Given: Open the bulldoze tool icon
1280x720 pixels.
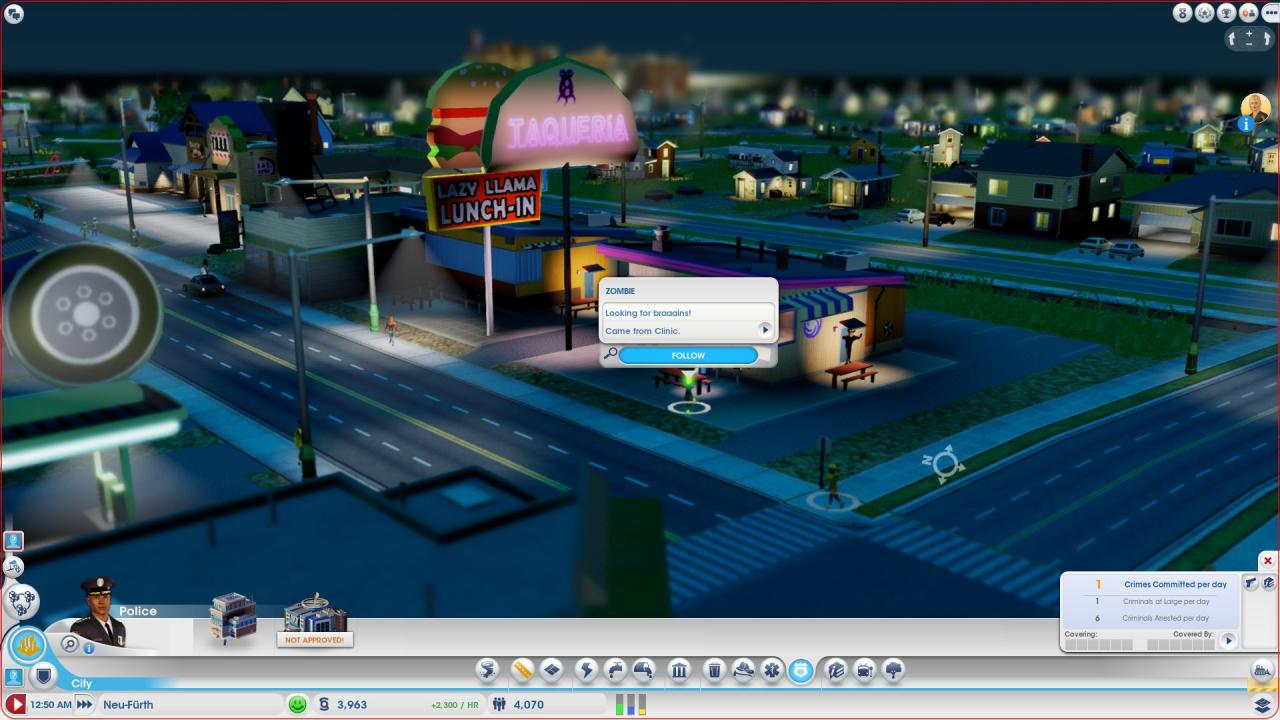Looking at the screenshot, I should click(x=1262, y=670).
